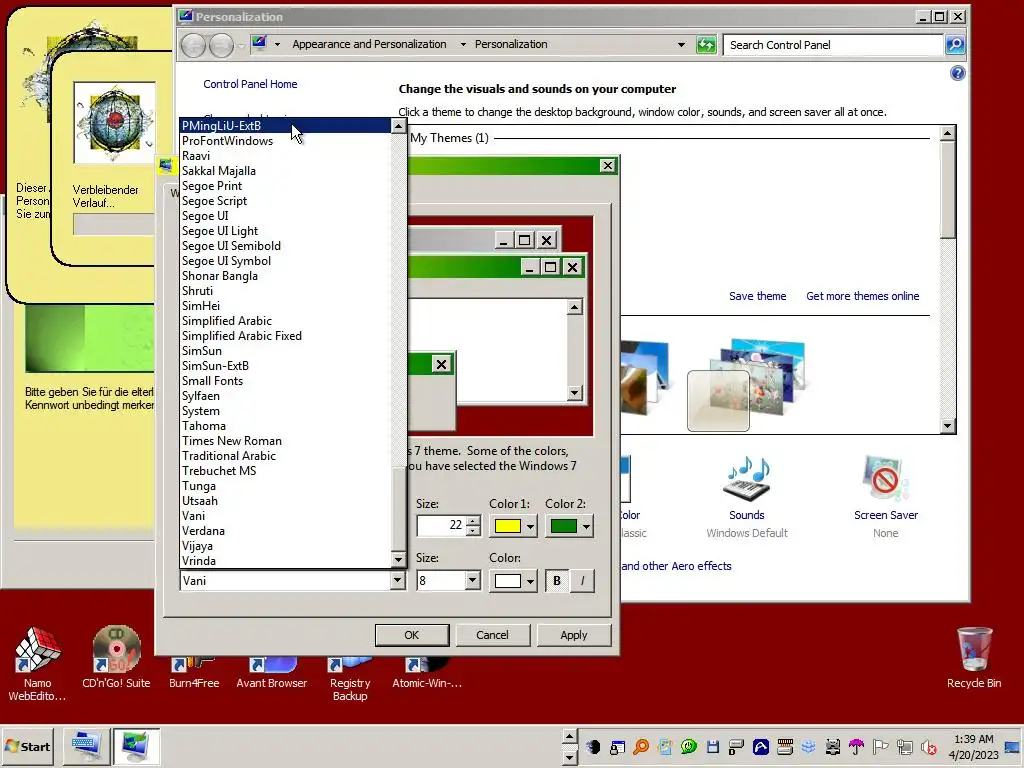Pick Segoe UI Semibold font

coord(286,246)
